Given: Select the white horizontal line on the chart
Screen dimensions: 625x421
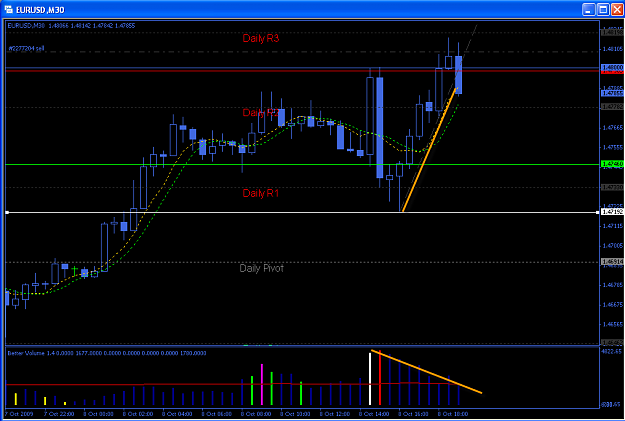Looking at the screenshot, I should tap(303, 212).
